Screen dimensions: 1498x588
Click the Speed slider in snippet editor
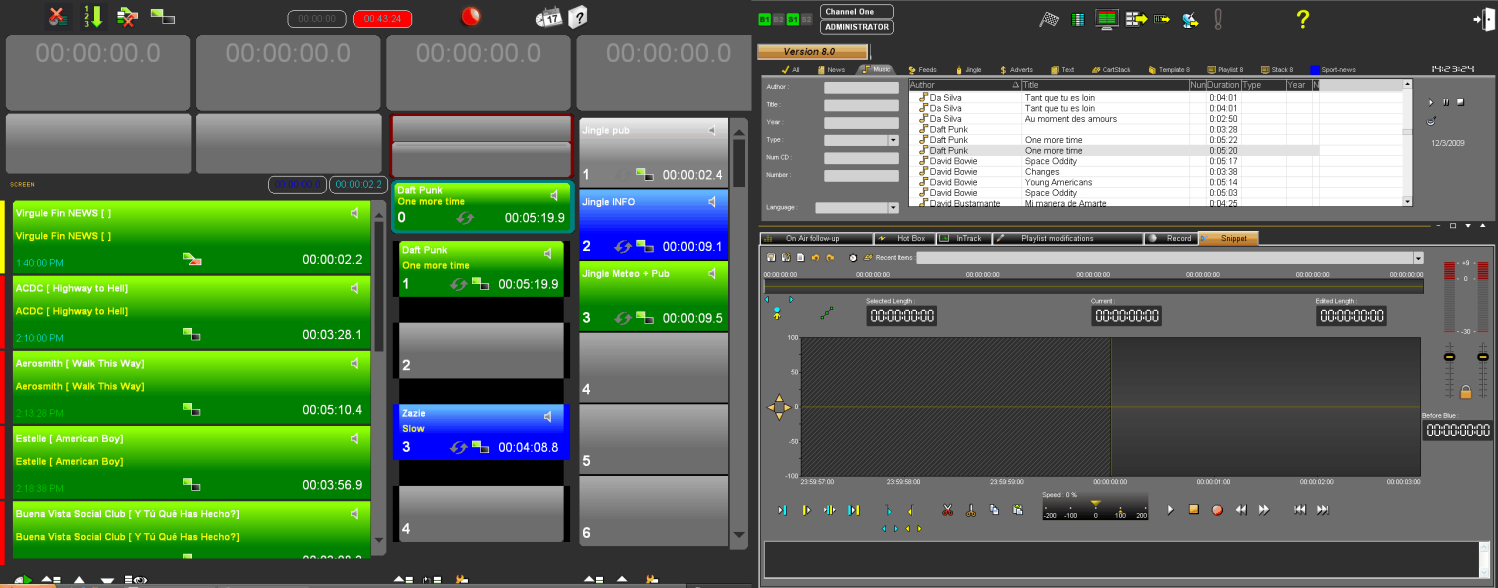pos(1095,507)
